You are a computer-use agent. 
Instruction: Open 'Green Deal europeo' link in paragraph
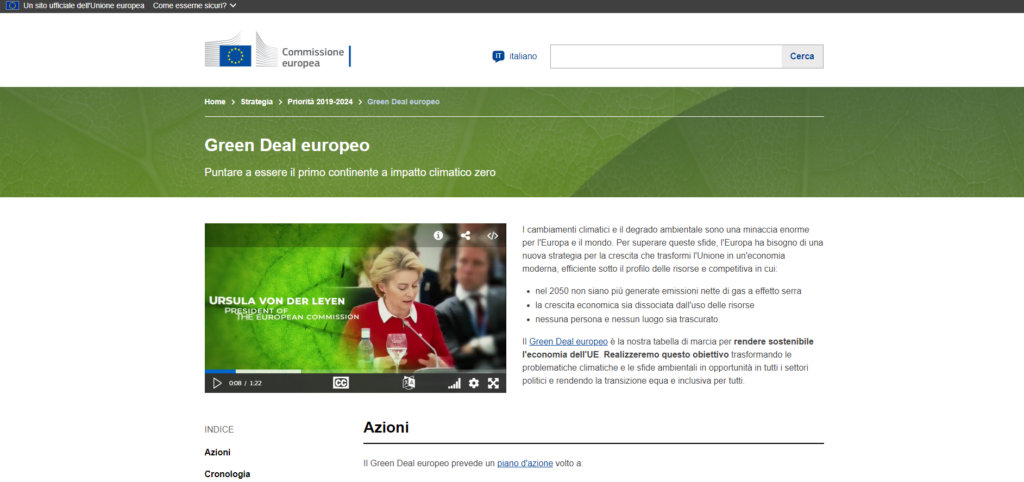pyautogui.click(x=568, y=342)
